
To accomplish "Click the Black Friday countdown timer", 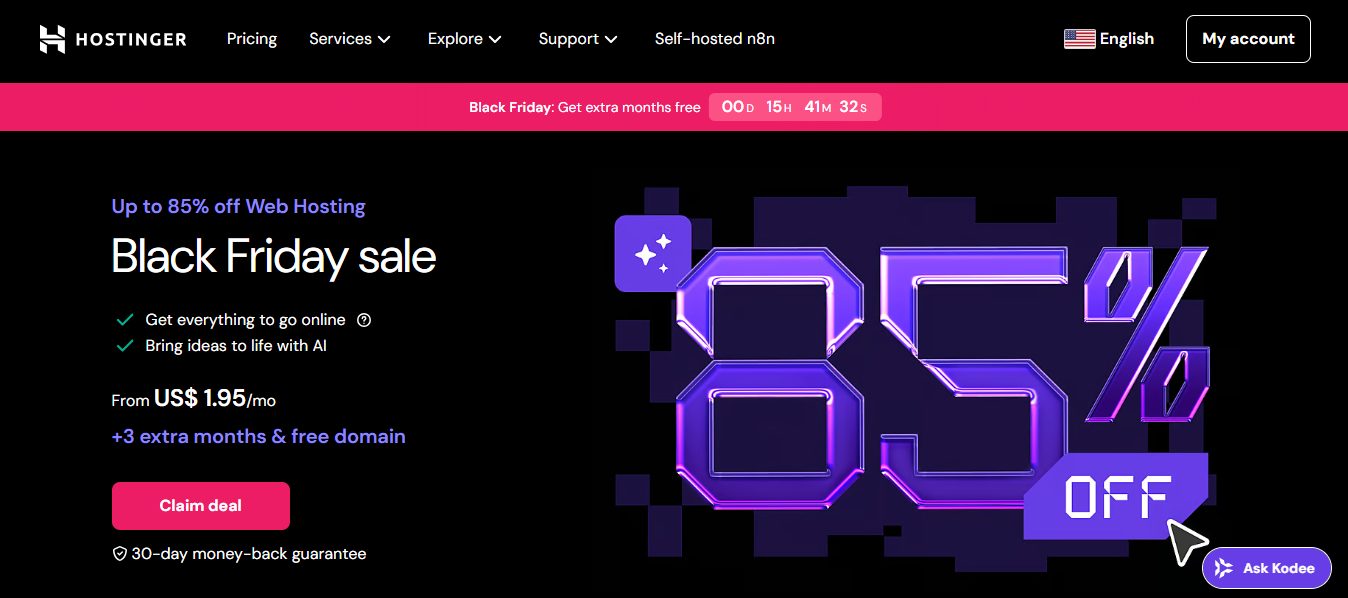I will tap(795, 107).
